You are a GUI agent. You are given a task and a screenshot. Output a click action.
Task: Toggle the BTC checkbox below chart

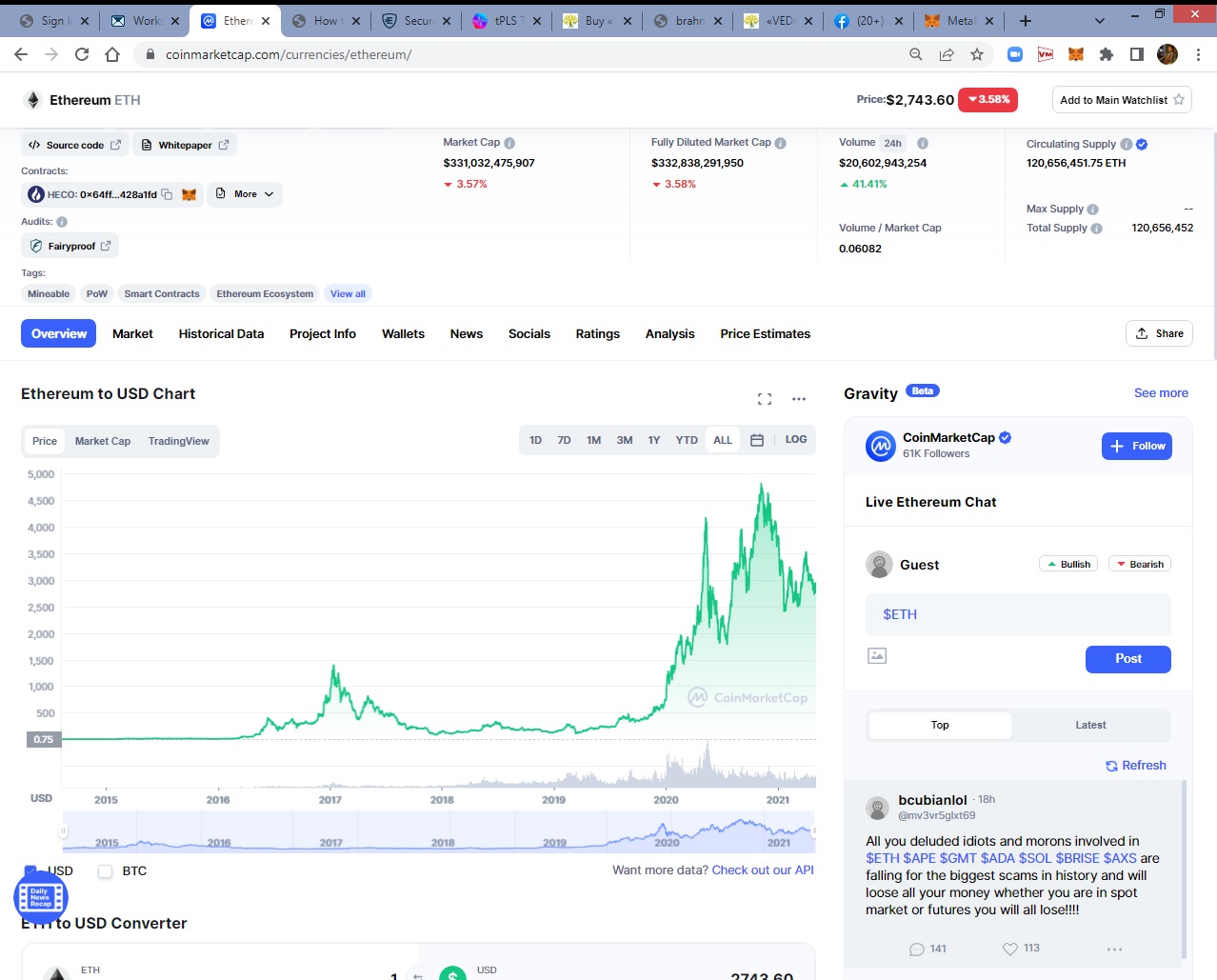[x=106, y=871]
